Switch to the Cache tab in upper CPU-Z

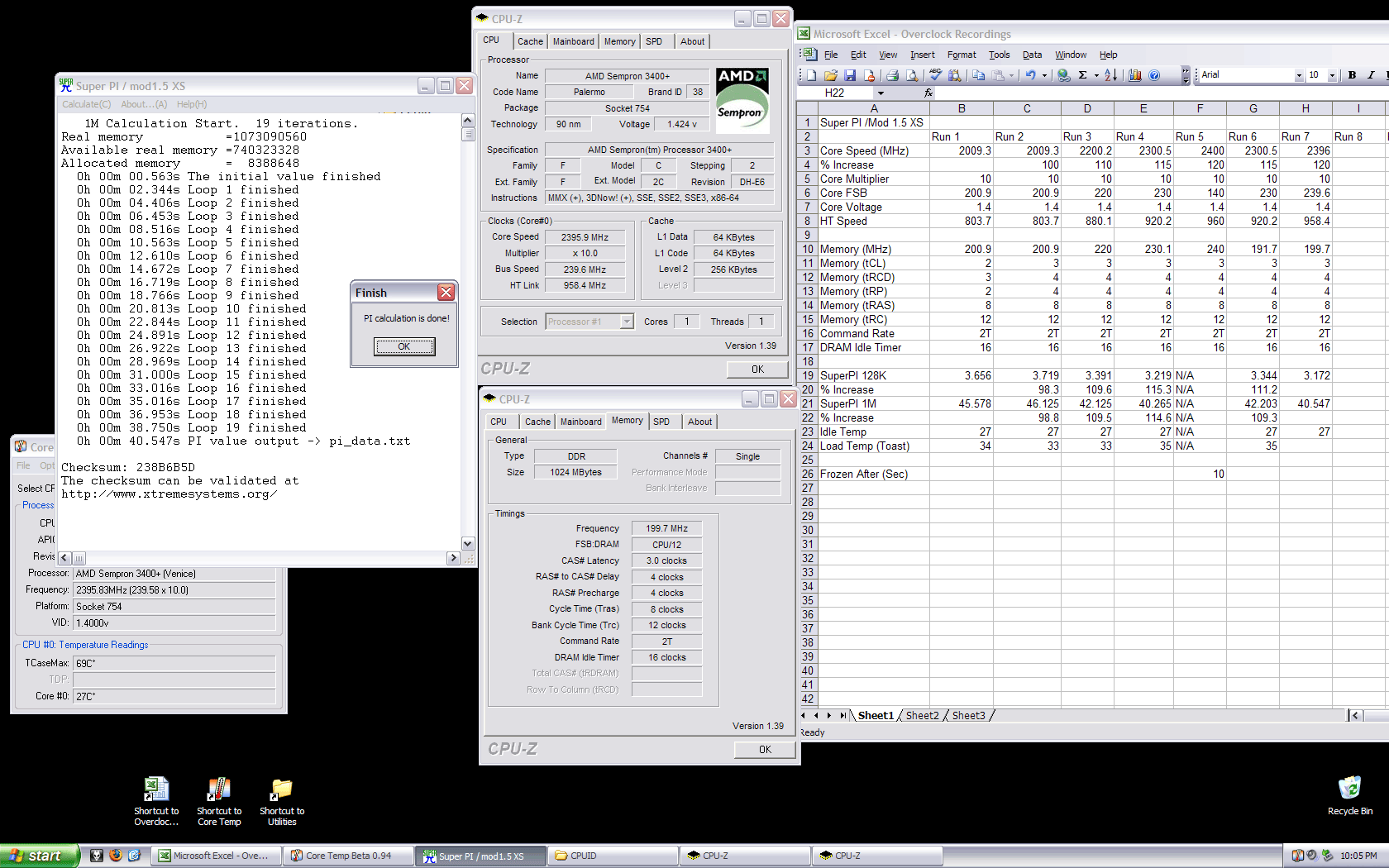[530, 41]
